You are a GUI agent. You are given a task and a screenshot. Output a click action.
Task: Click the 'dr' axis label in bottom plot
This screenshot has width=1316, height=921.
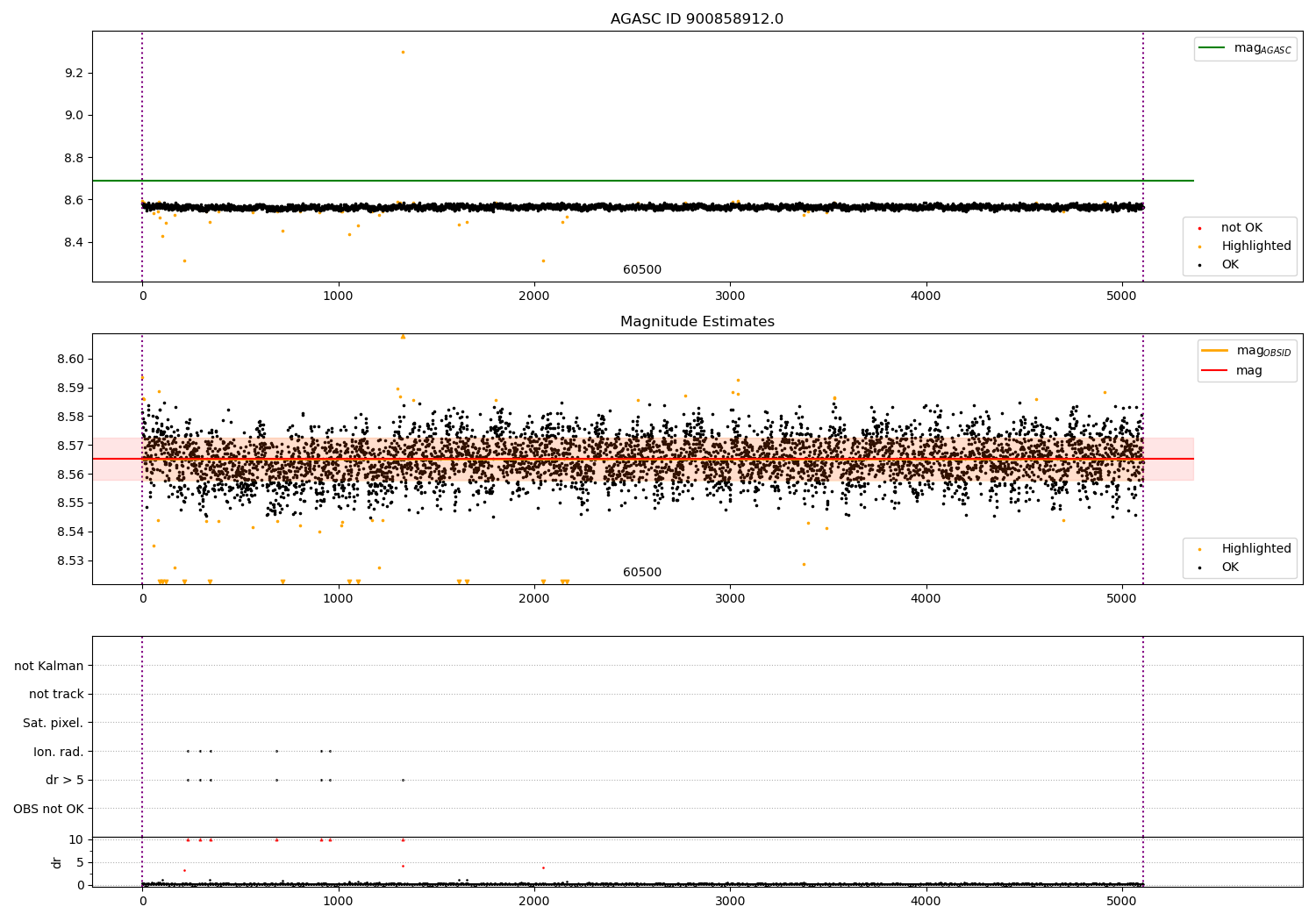pos(57,862)
